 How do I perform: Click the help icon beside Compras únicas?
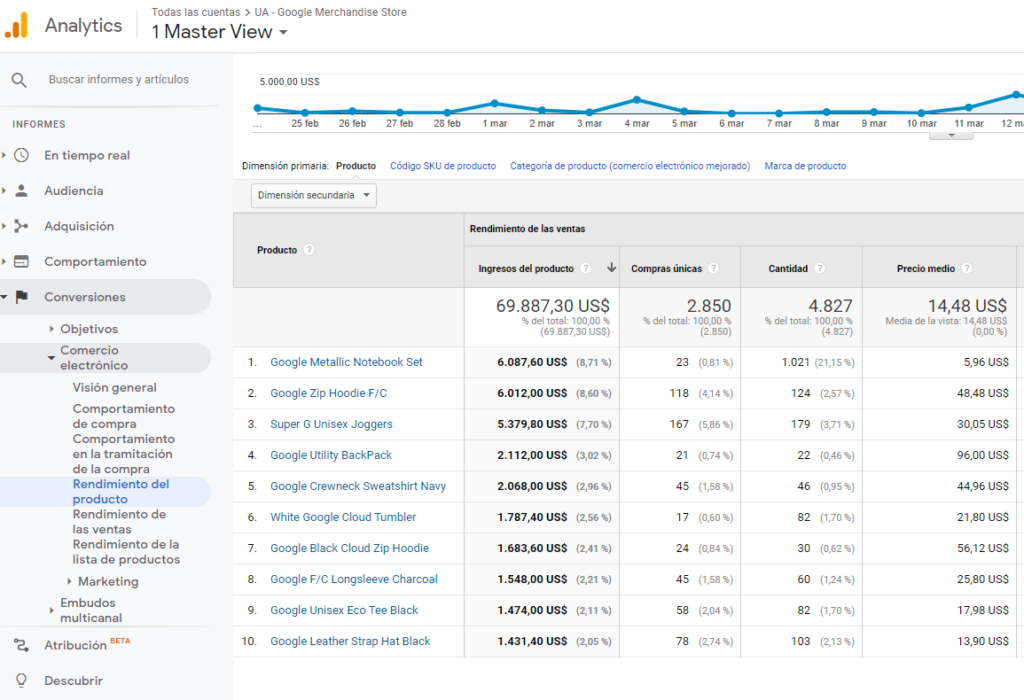[713, 268]
